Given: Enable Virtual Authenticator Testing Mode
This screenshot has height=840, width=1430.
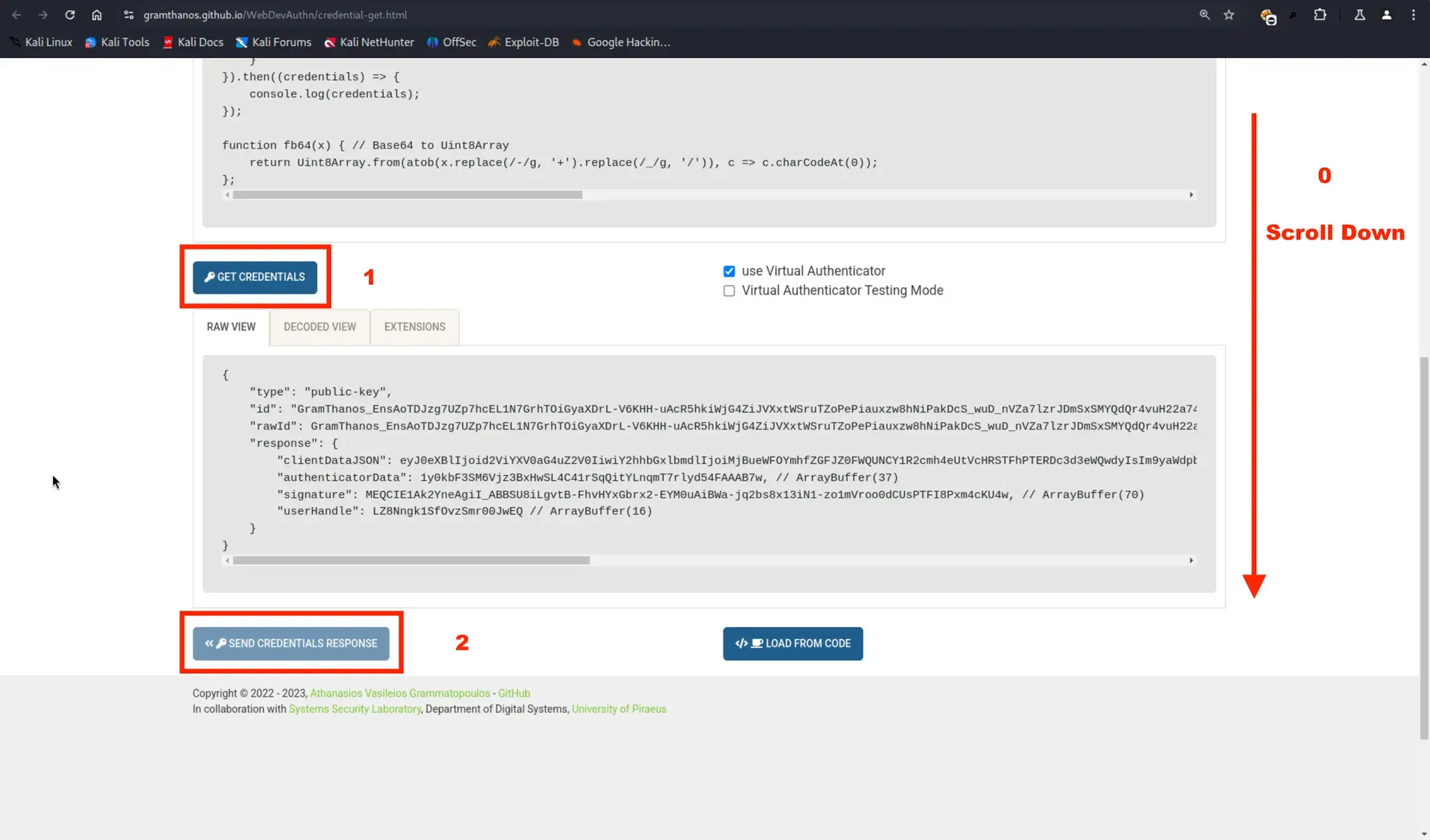Looking at the screenshot, I should coord(729,290).
